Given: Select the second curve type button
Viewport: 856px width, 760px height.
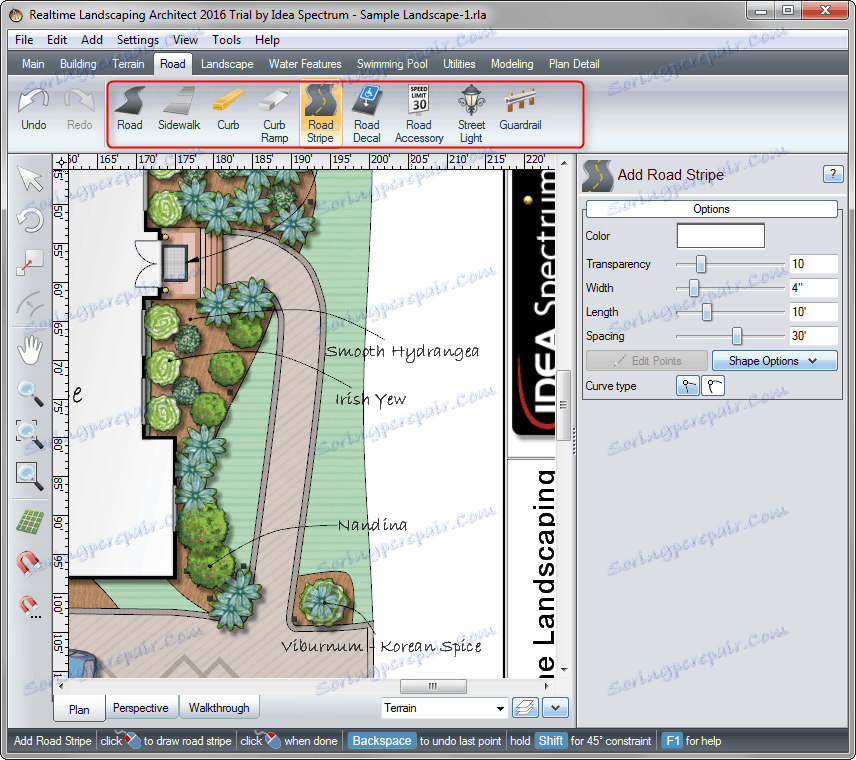Looking at the screenshot, I should pos(713,386).
